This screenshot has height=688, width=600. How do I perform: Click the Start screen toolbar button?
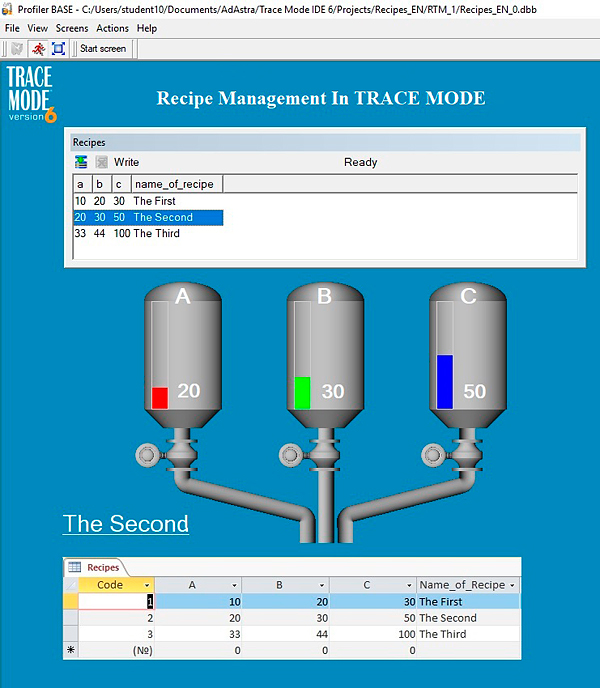point(103,49)
